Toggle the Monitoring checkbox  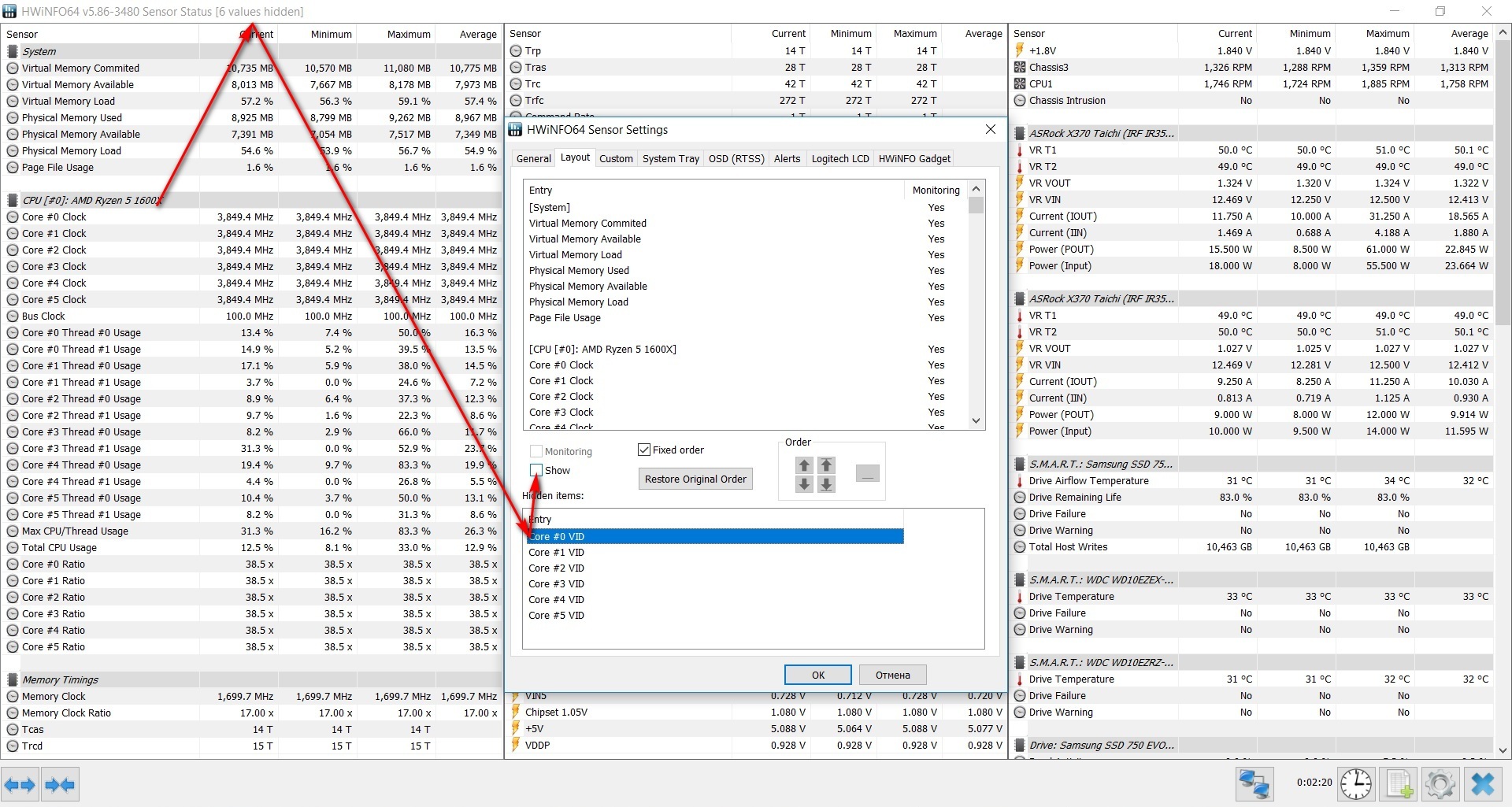point(536,451)
